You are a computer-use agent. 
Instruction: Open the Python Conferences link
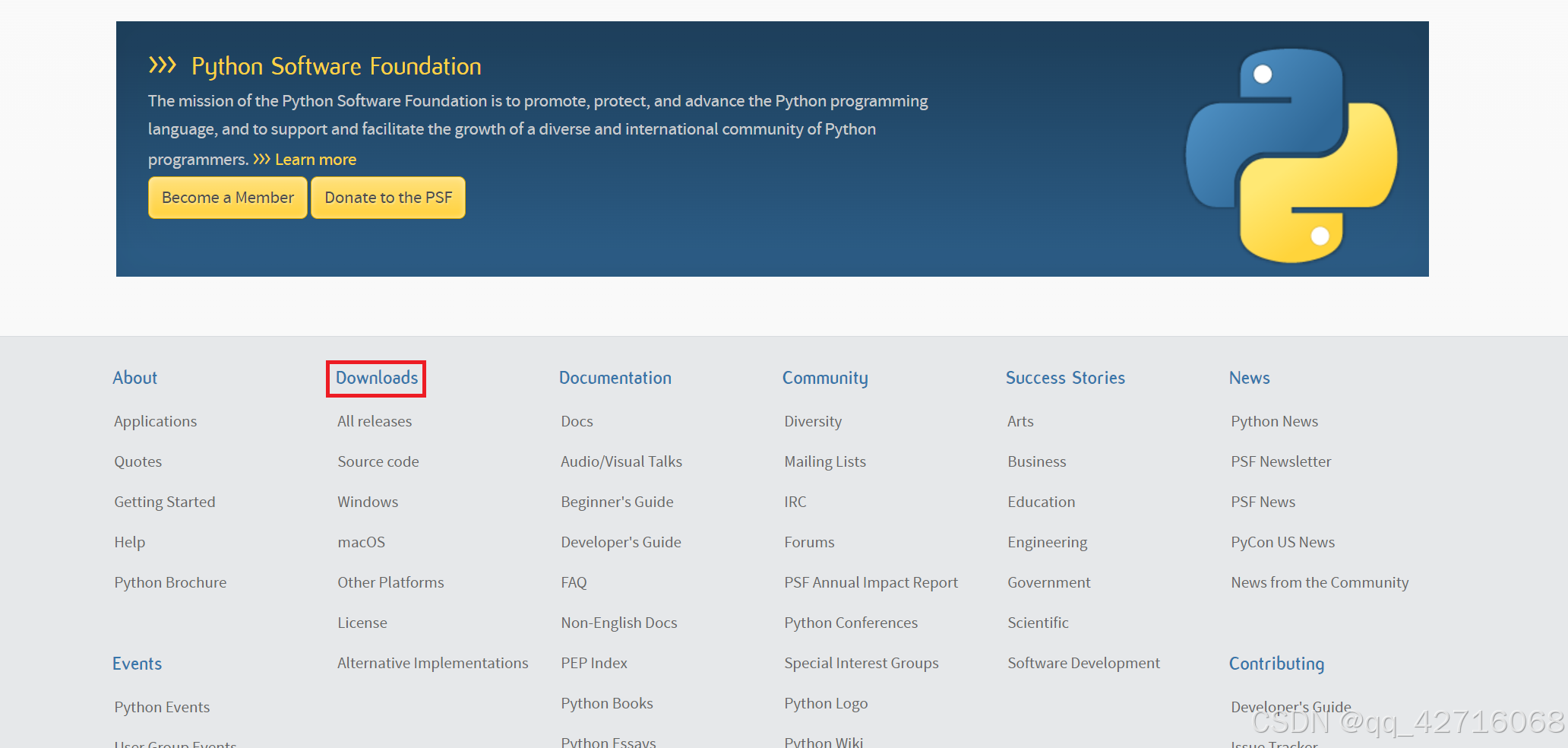point(851,623)
